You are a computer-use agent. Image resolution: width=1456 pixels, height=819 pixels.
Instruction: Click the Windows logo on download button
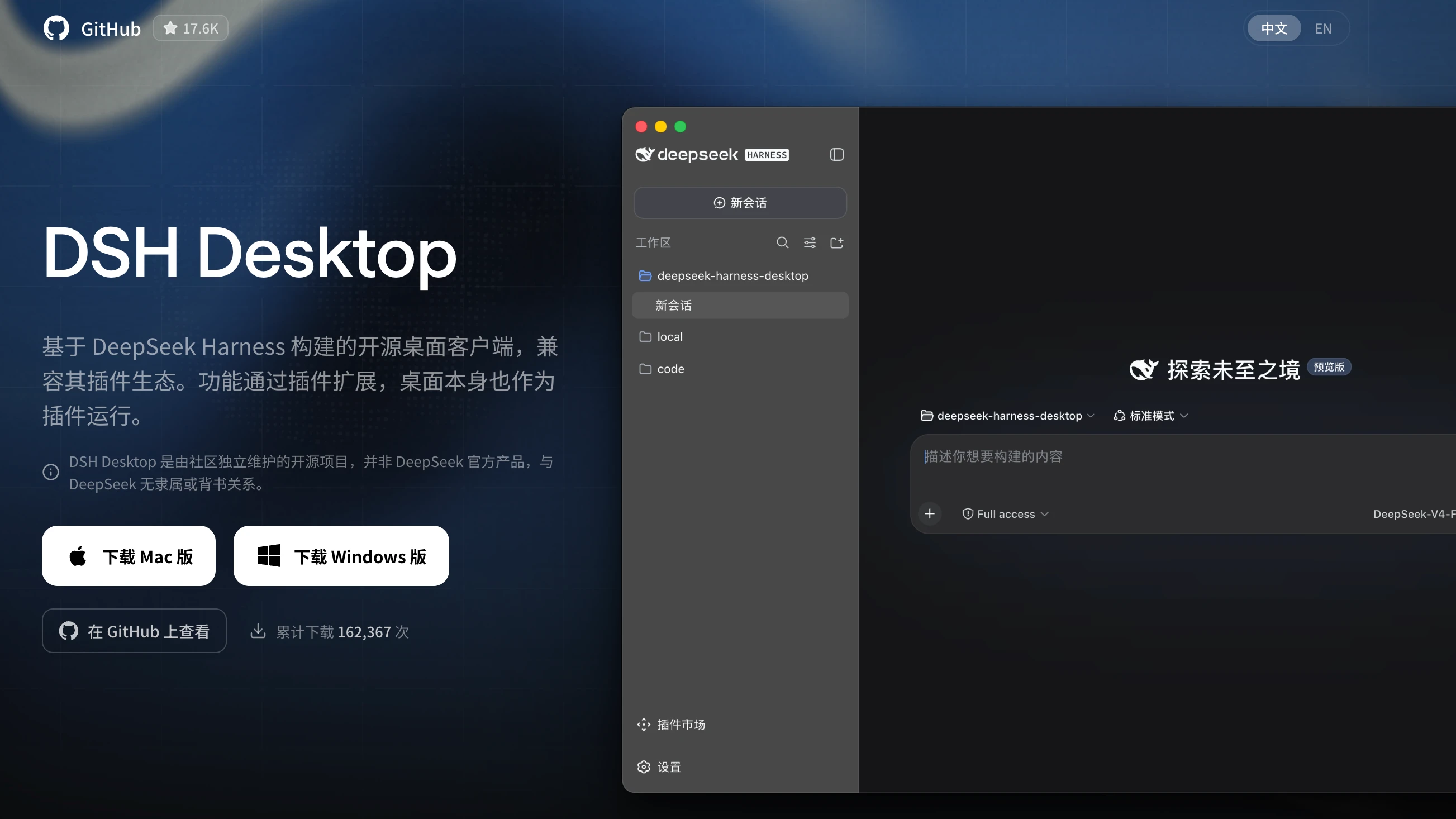tap(269, 556)
